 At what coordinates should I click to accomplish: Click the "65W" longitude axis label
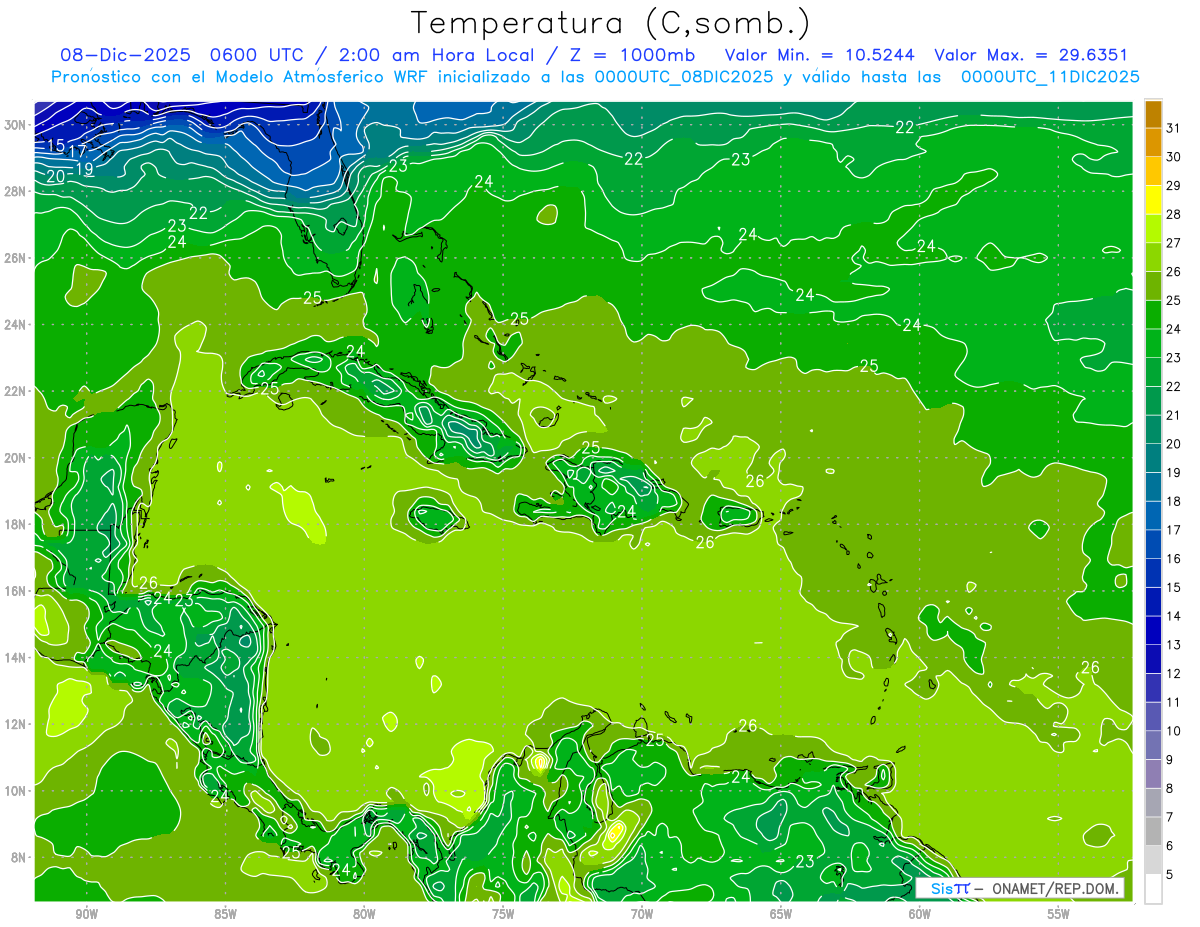[781, 914]
